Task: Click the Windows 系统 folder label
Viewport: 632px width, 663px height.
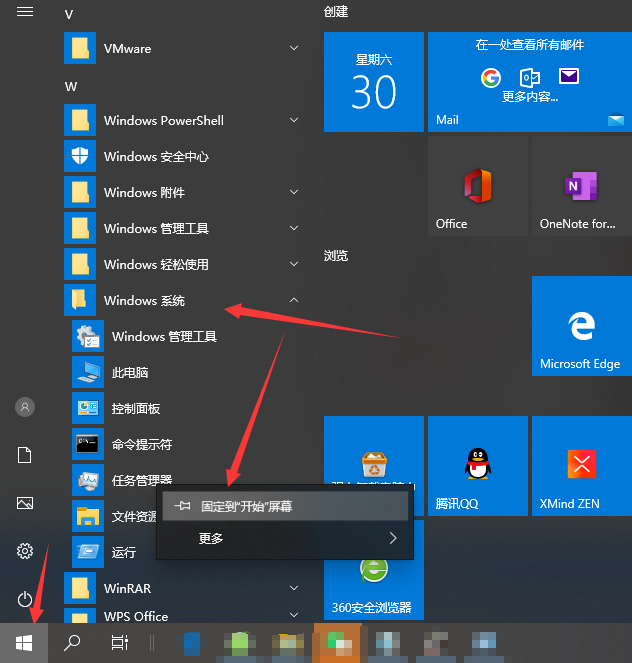Action: point(145,300)
